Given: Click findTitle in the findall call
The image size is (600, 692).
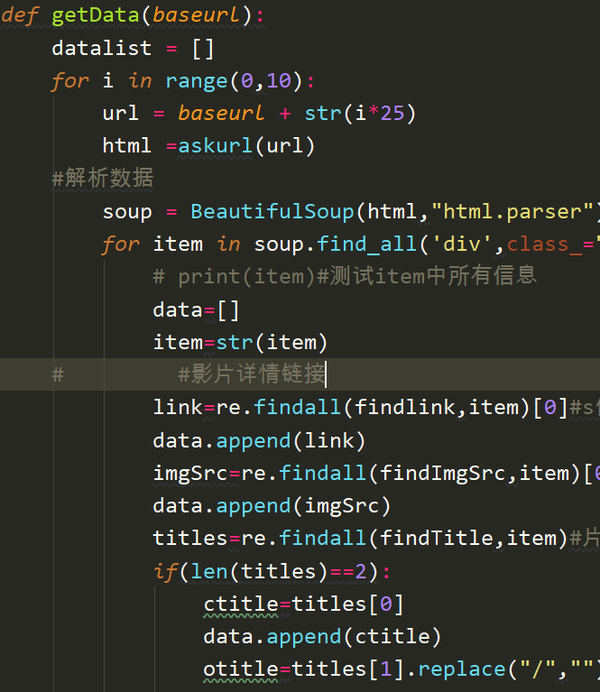Looking at the screenshot, I should (436, 538).
